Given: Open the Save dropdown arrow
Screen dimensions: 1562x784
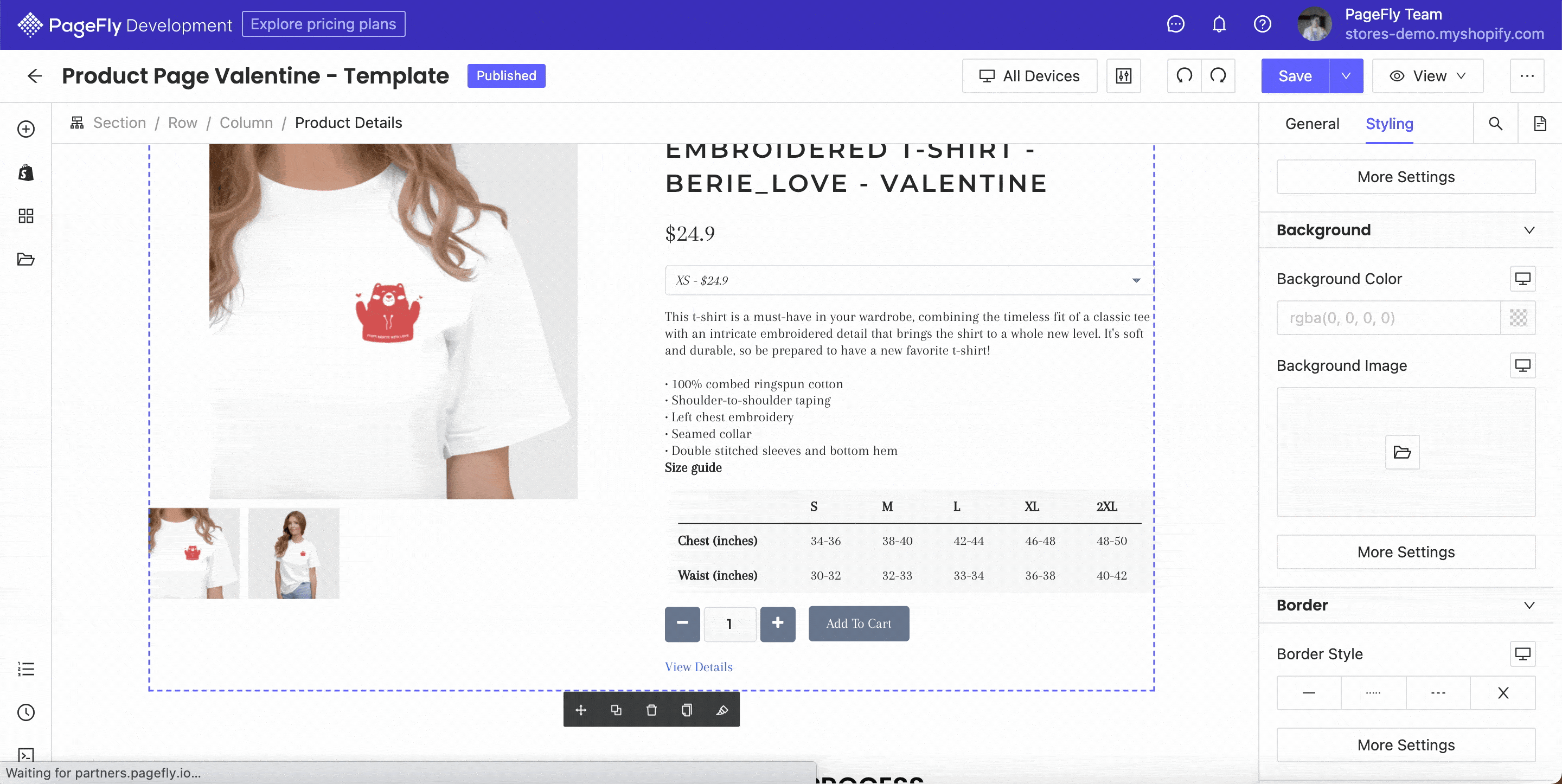Looking at the screenshot, I should point(1346,76).
